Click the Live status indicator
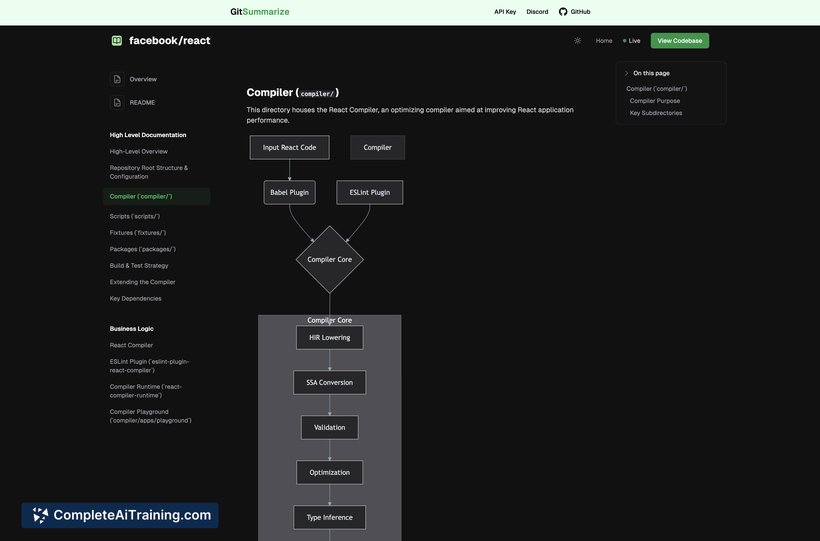The image size is (820, 541). pos(631,40)
